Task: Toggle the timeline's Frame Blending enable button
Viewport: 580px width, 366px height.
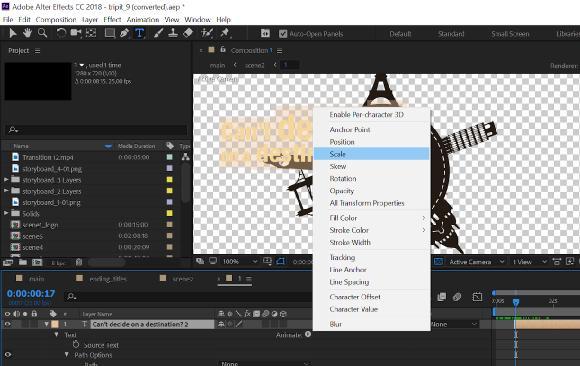Action: (x=441, y=297)
